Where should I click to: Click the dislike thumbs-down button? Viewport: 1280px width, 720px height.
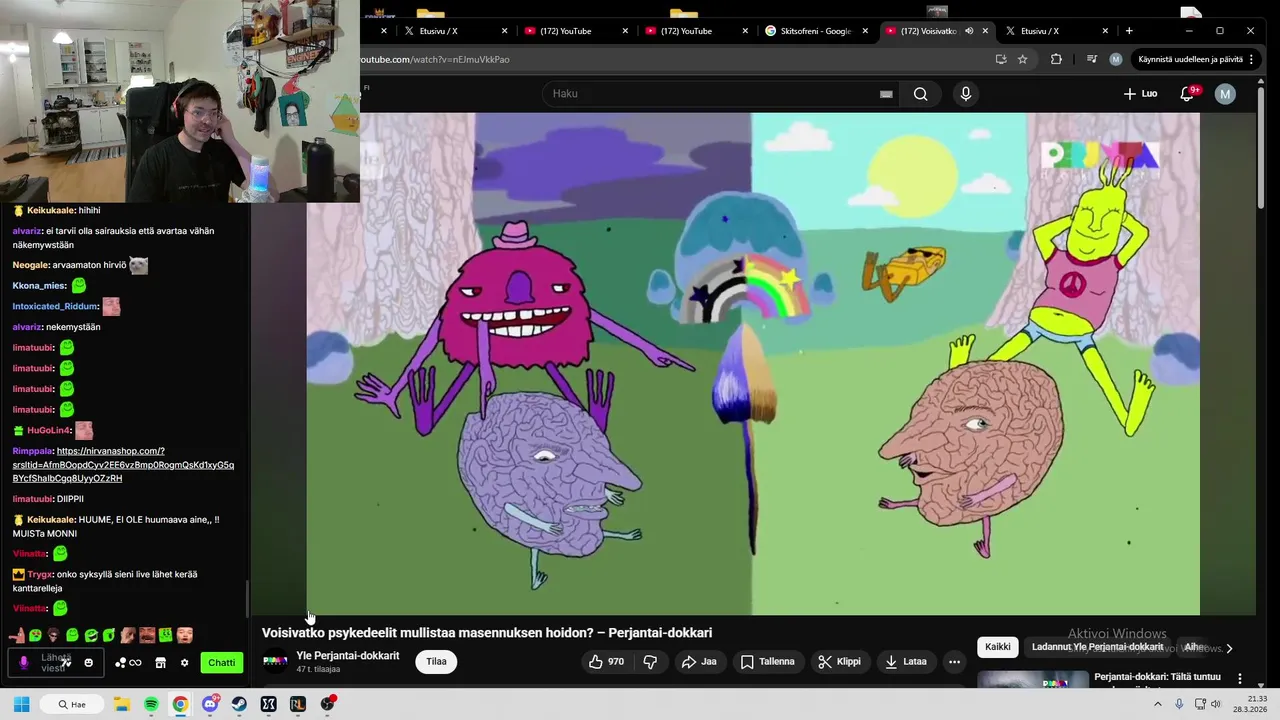coord(650,662)
